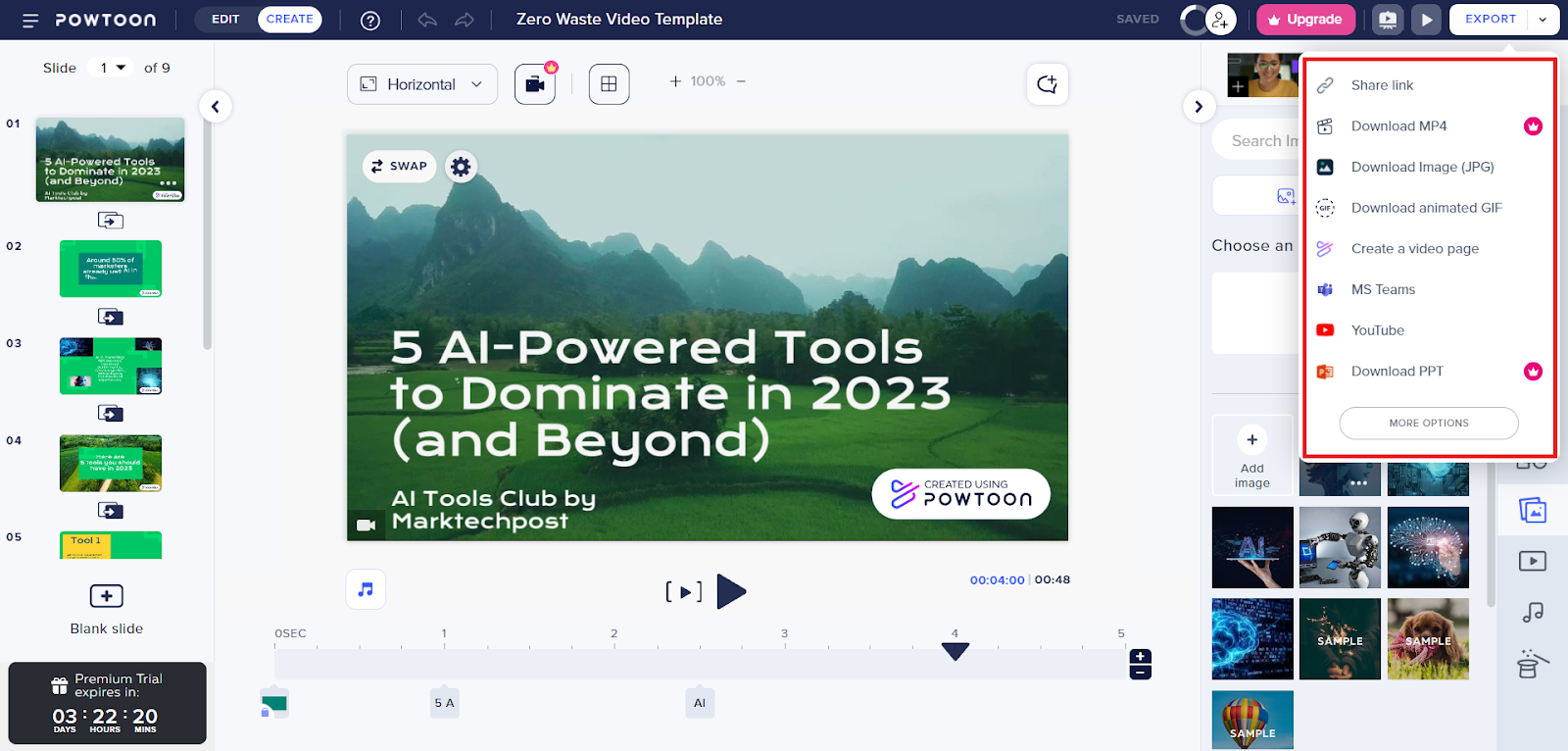Switch to CREATE mode
Viewport: 1568px width, 751px height.
(x=289, y=20)
